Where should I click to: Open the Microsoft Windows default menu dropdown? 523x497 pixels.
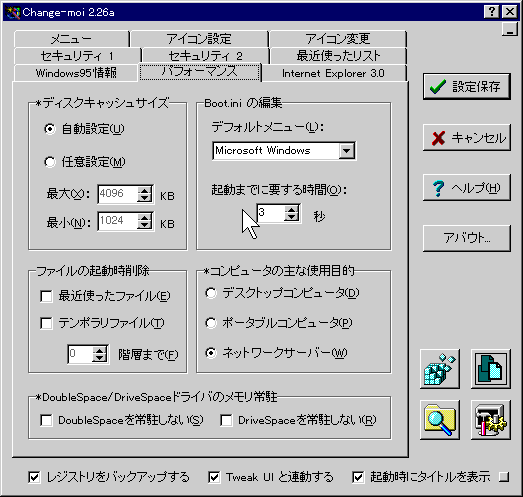[347, 151]
